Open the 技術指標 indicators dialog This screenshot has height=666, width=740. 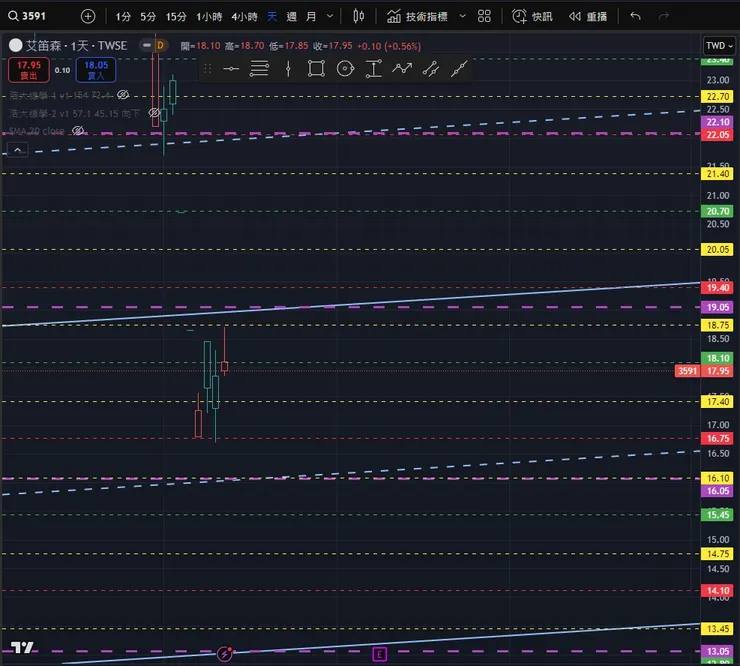tap(417, 17)
